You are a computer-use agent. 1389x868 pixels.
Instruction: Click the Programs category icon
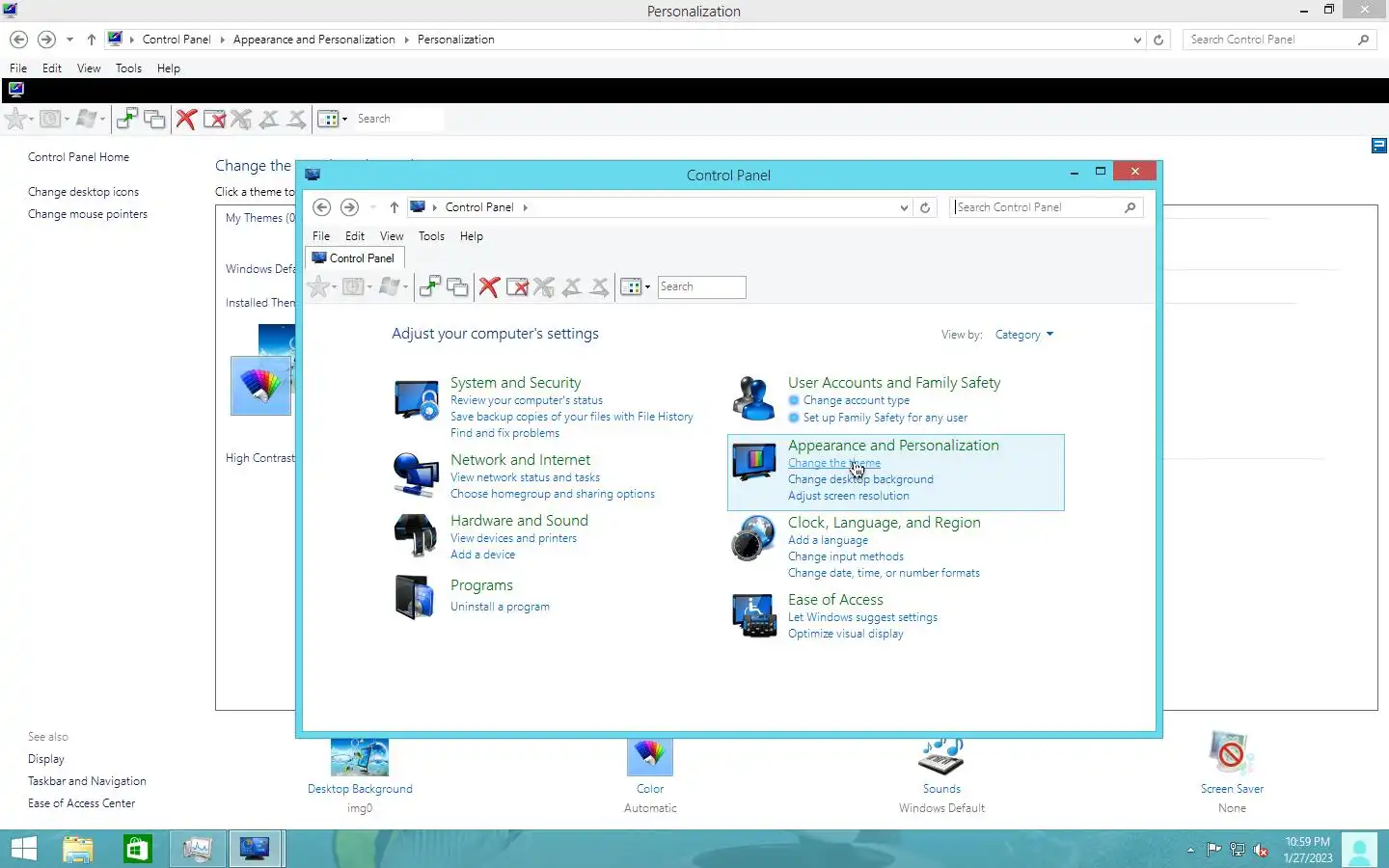point(417,596)
